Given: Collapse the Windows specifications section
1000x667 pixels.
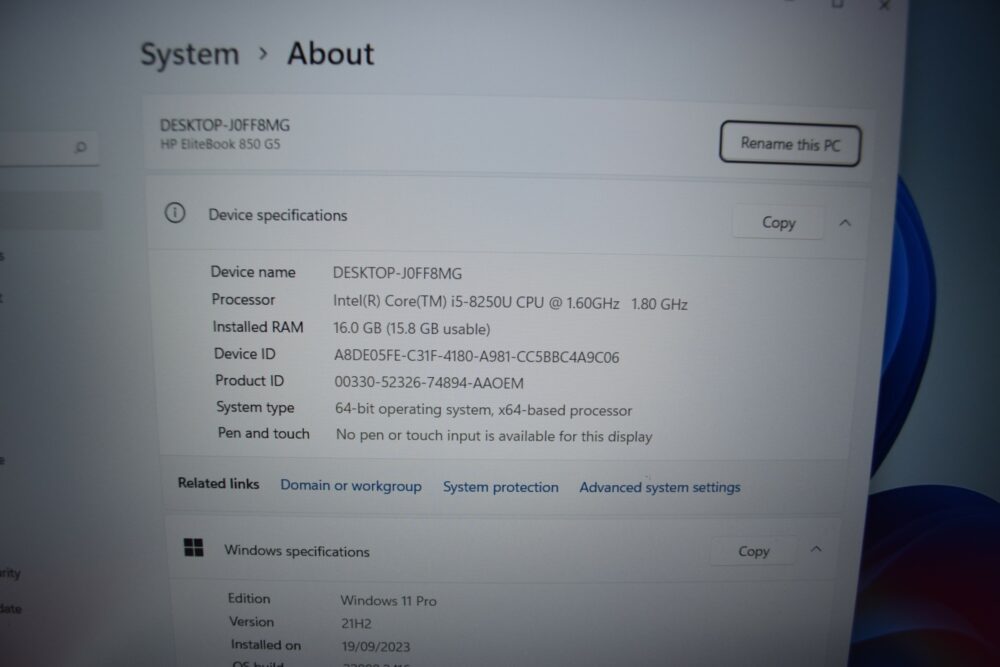Looking at the screenshot, I should 816,549.
